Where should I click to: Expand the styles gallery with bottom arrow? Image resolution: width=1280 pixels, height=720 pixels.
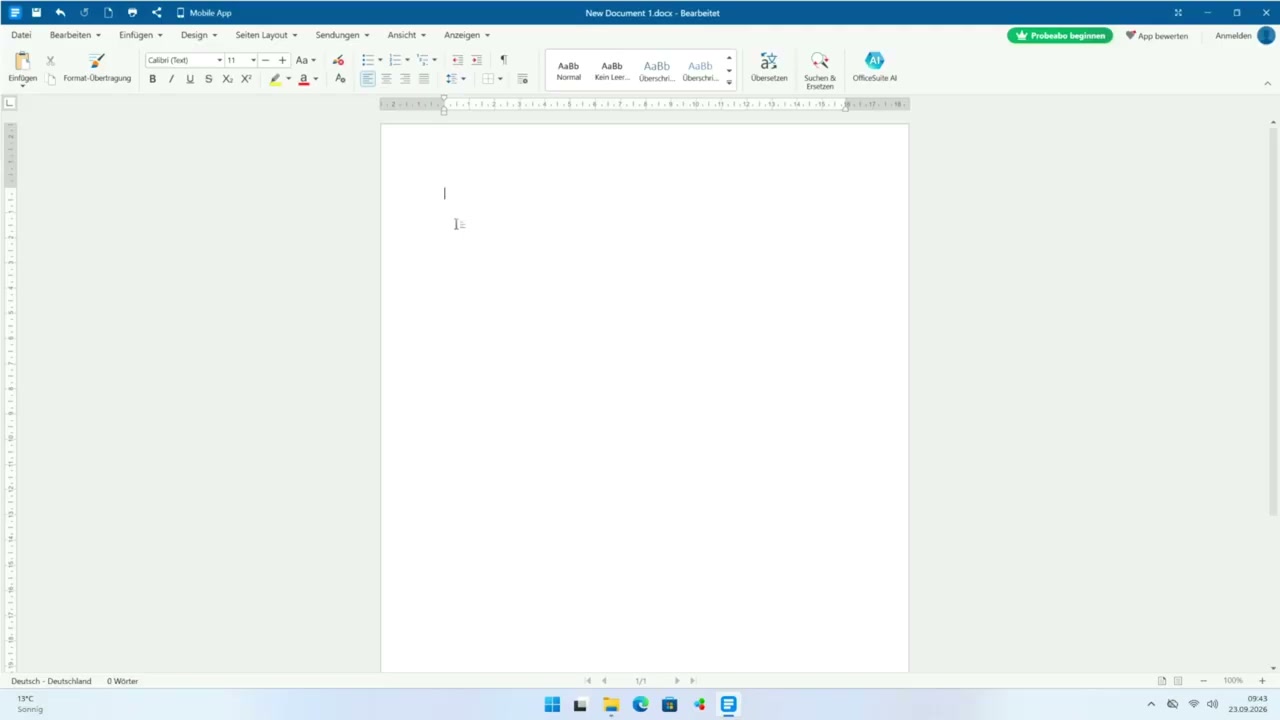[729, 83]
